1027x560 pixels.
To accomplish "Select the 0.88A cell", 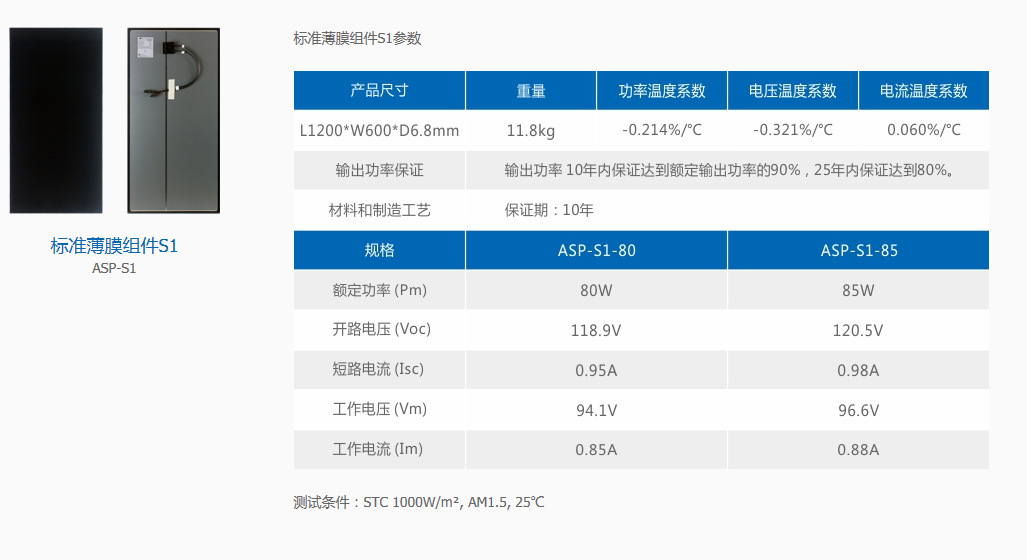I will coord(858,449).
